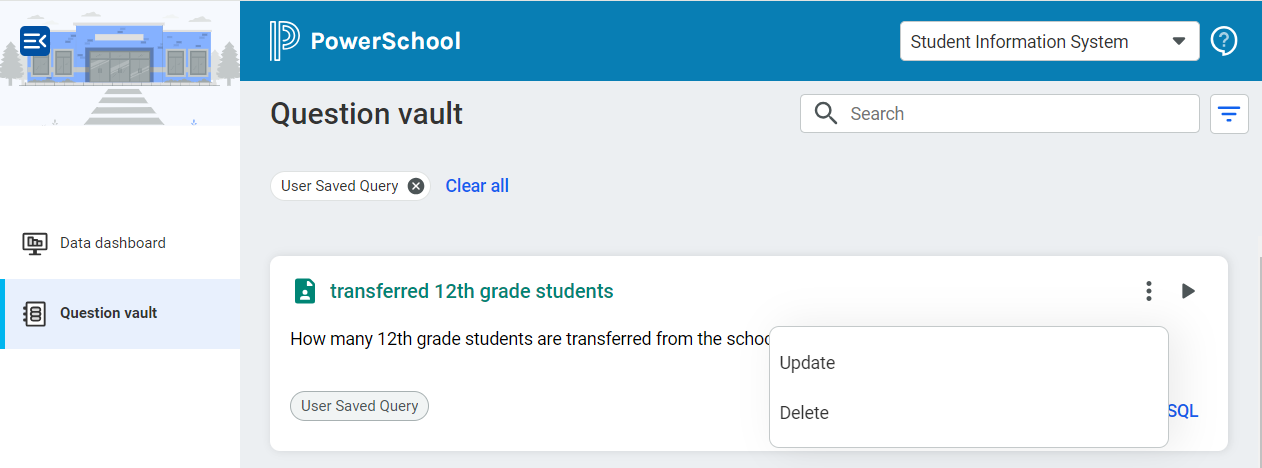Click the search magnifier icon
The image size is (1262, 468).
[826, 114]
